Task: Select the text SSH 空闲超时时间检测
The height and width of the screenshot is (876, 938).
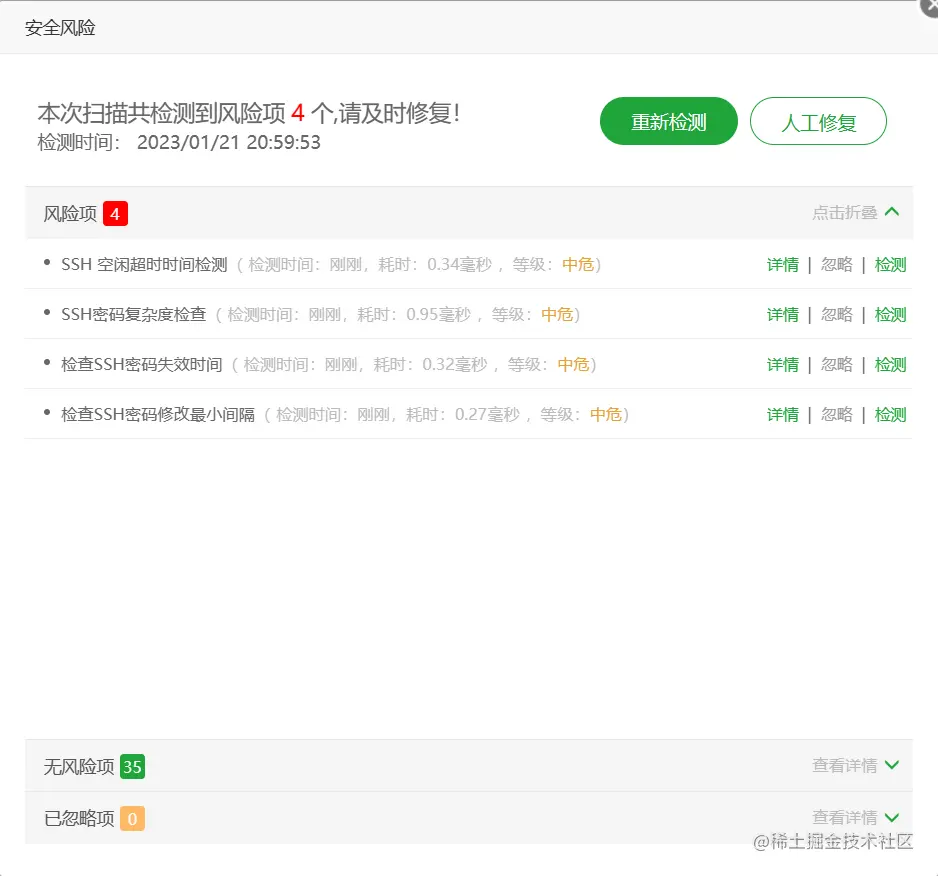Action: (x=144, y=264)
